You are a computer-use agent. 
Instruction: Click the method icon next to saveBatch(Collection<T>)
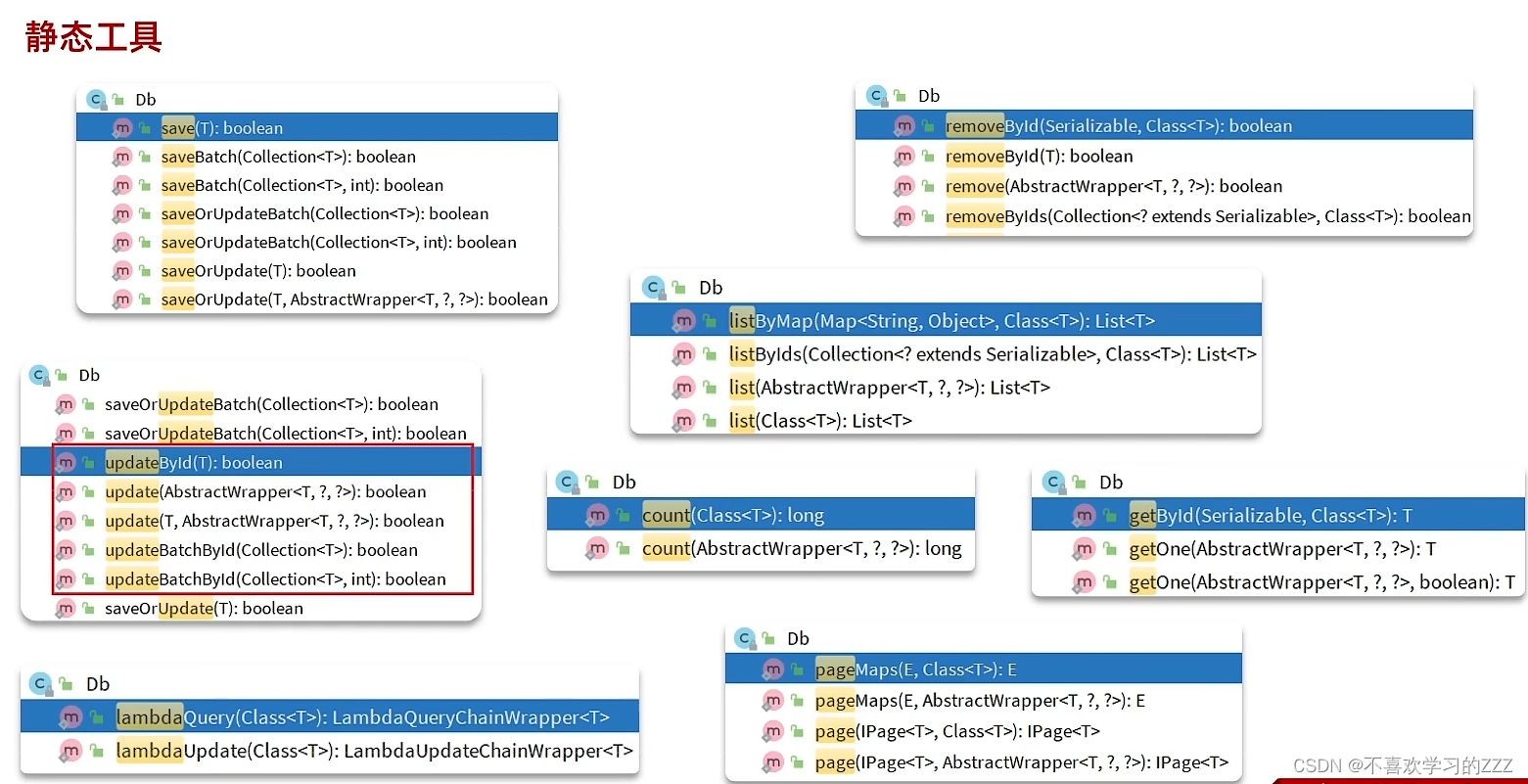[x=122, y=157]
